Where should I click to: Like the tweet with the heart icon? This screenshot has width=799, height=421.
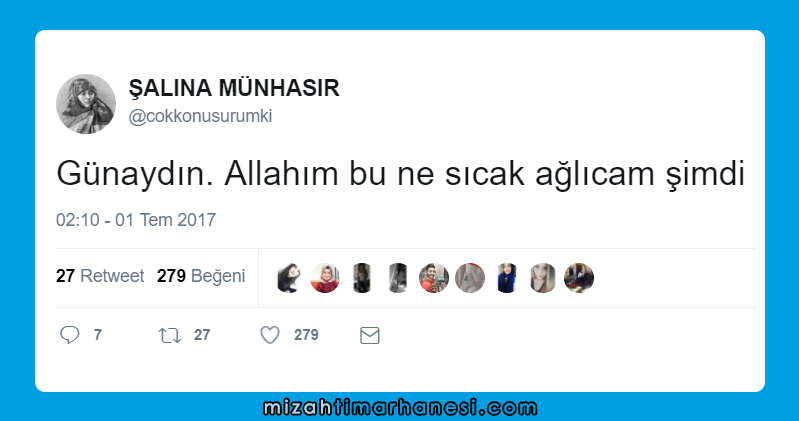pos(270,335)
